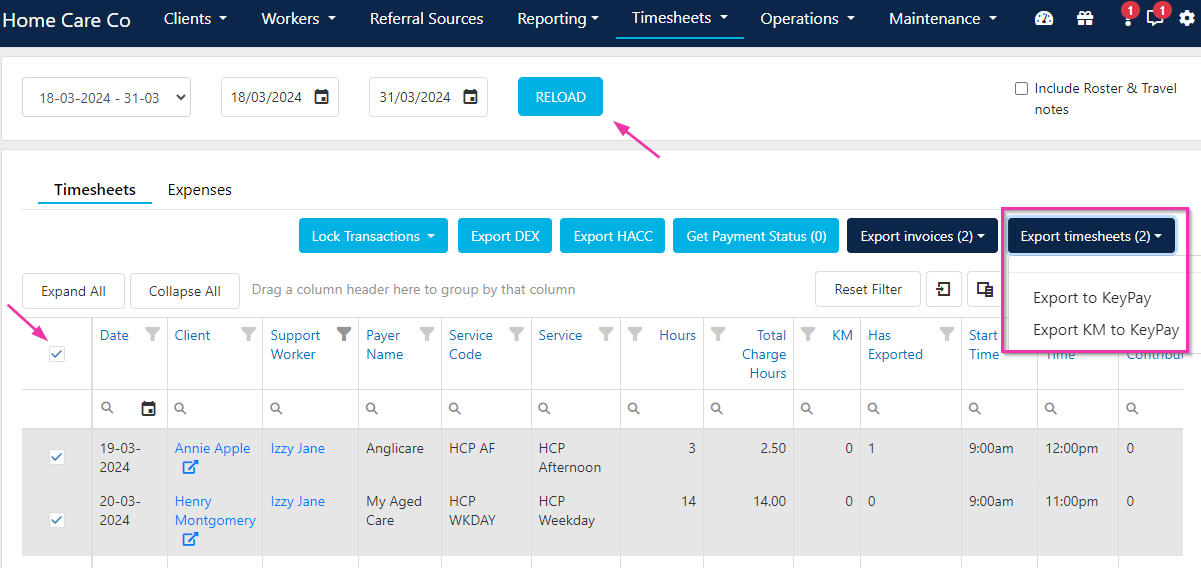
Task: Switch to the Expenses tab
Action: [200, 189]
